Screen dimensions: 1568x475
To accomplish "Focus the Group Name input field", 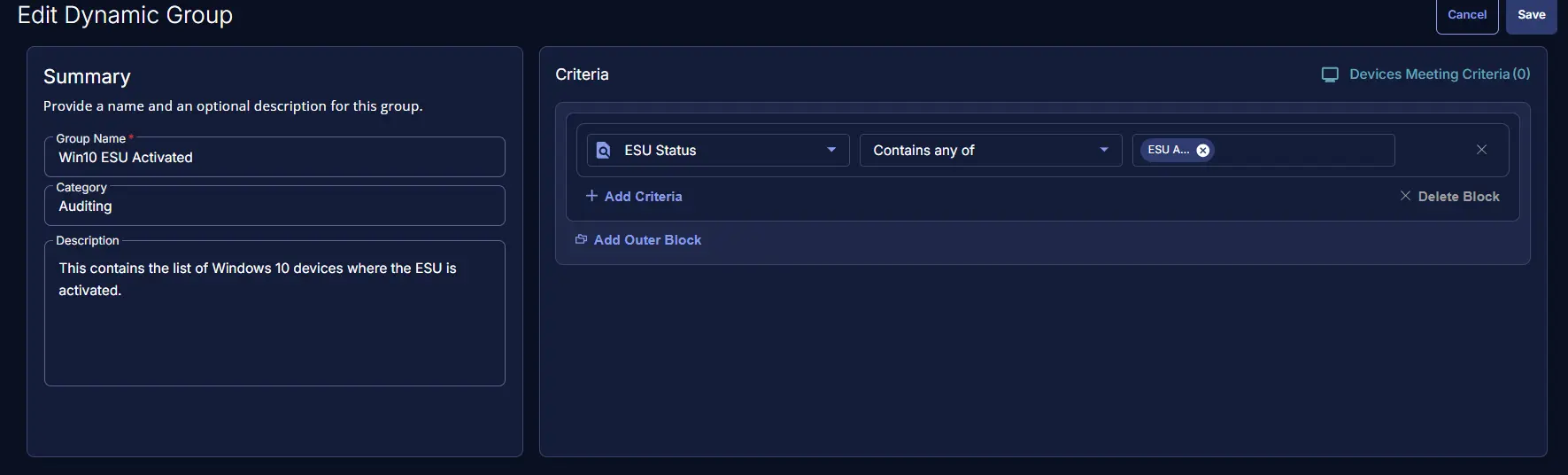I will tap(274, 158).
